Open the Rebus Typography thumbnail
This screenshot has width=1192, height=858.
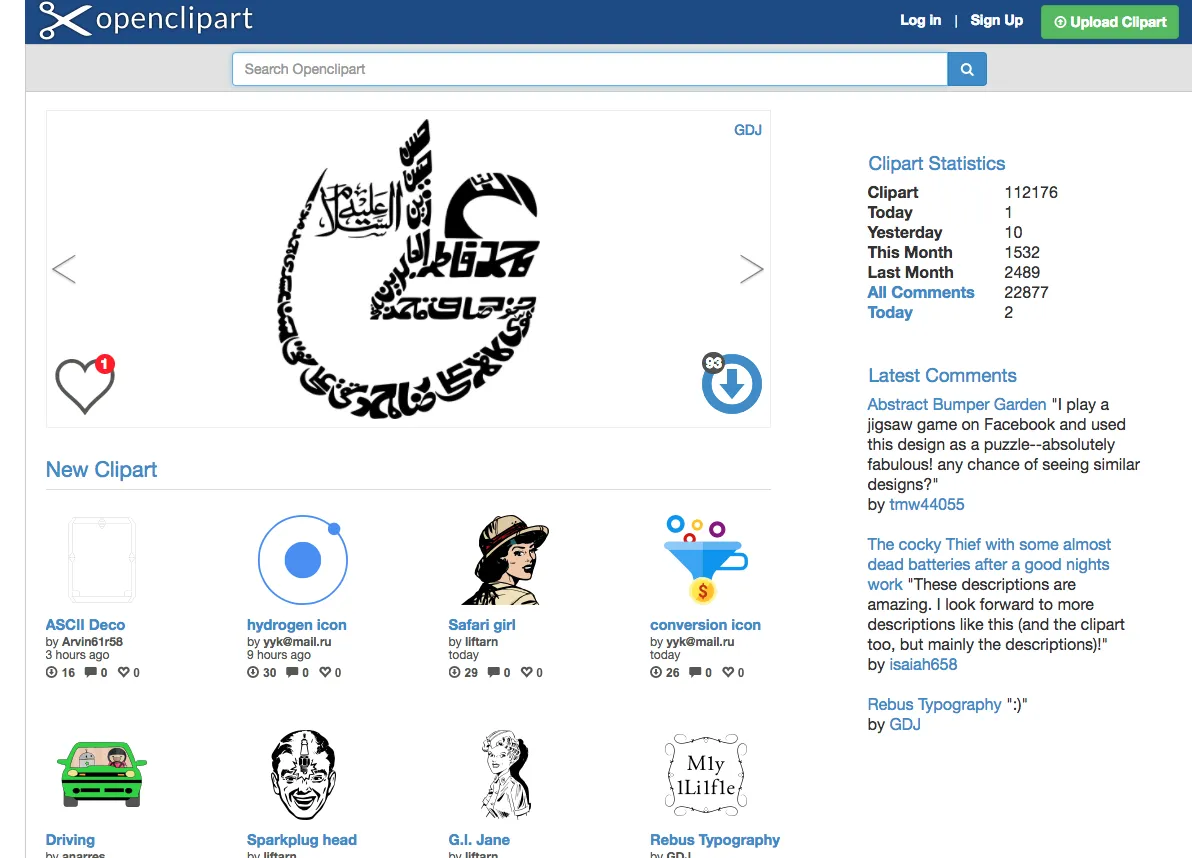[x=706, y=774]
